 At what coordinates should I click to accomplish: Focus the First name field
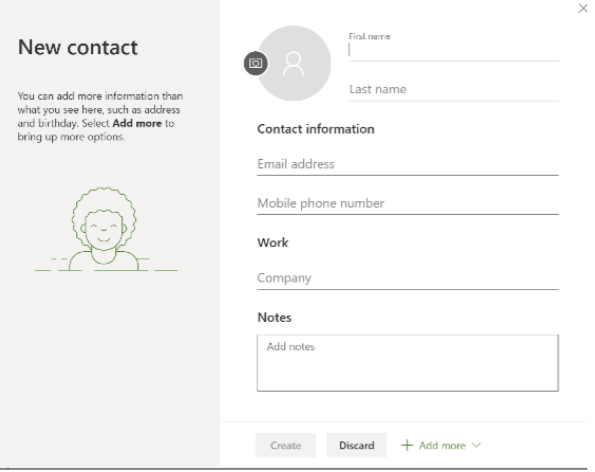tap(454, 51)
